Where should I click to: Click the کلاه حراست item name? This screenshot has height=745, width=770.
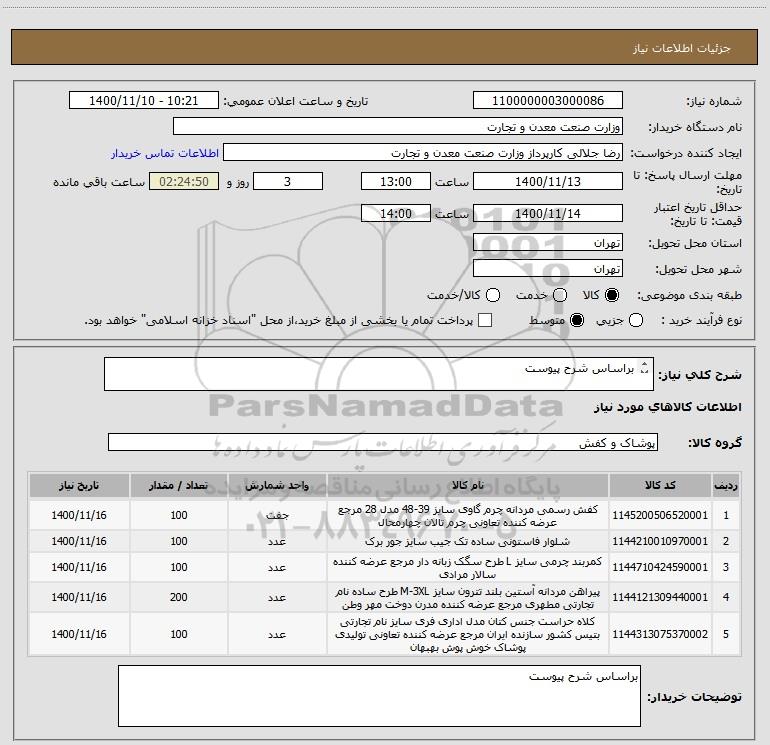coord(468,634)
